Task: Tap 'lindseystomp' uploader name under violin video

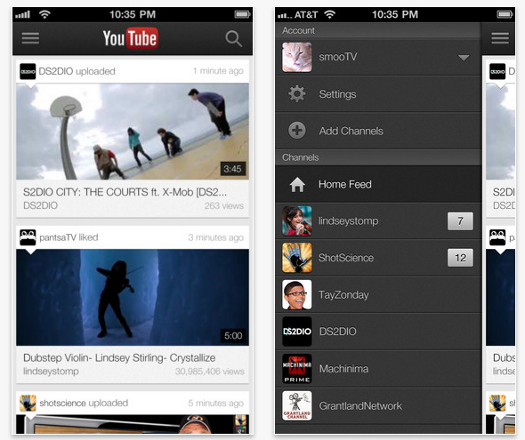Action: coord(51,372)
